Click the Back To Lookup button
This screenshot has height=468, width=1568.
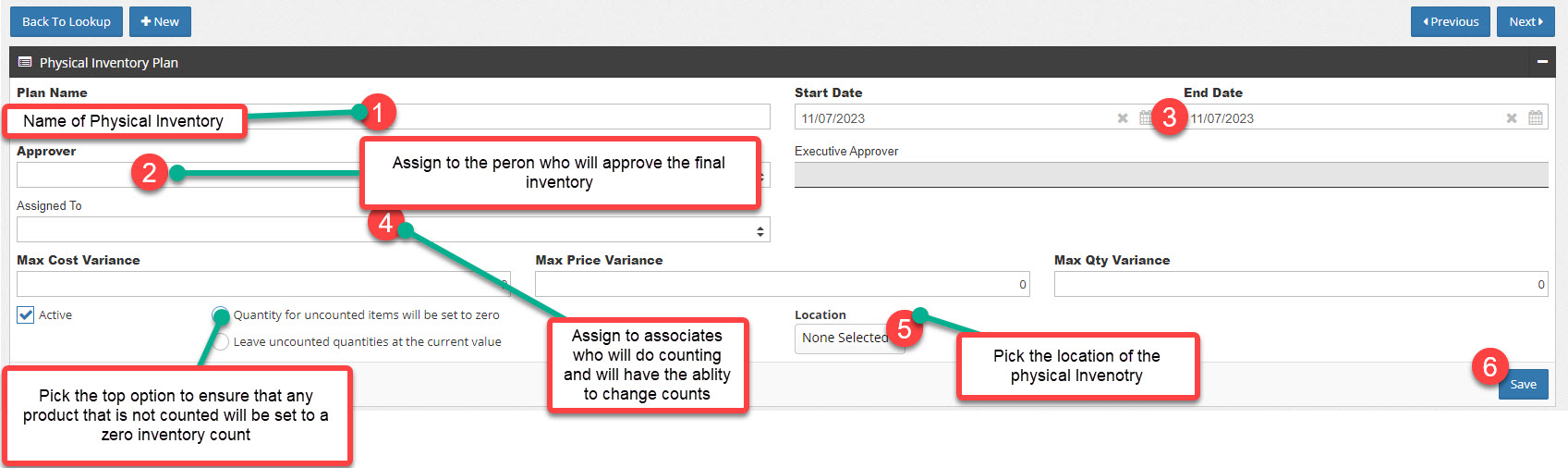tap(66, 21)
